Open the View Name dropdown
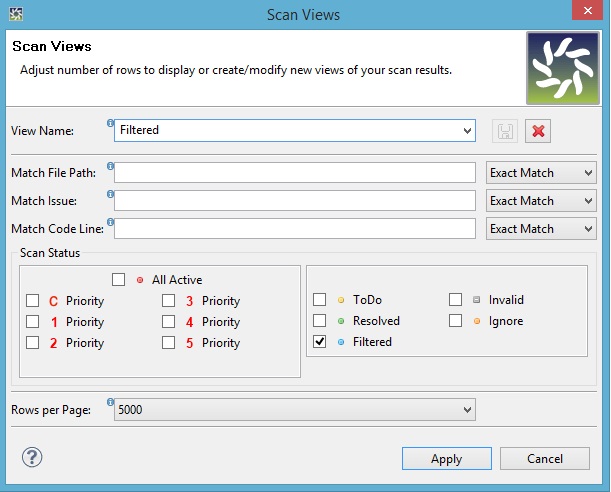611x492 pixels. coord(468,131)
